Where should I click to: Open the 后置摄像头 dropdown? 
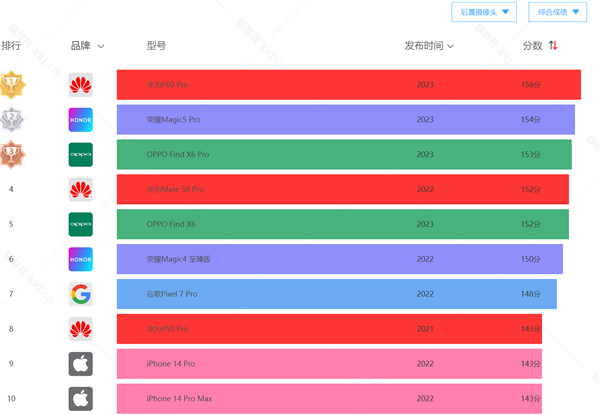coord(484,12)
